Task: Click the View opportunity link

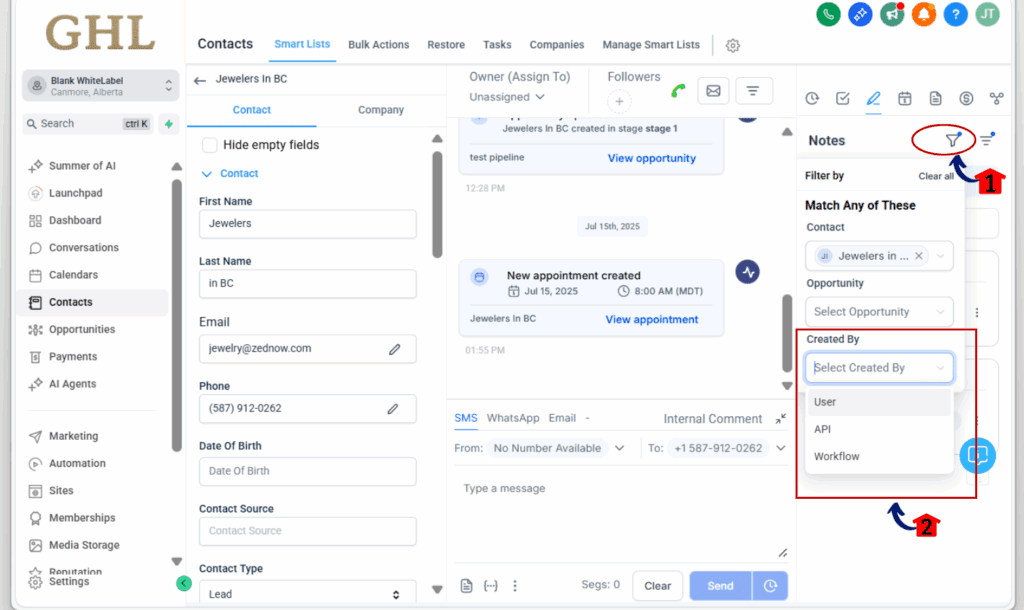Action: click(652, 158)
